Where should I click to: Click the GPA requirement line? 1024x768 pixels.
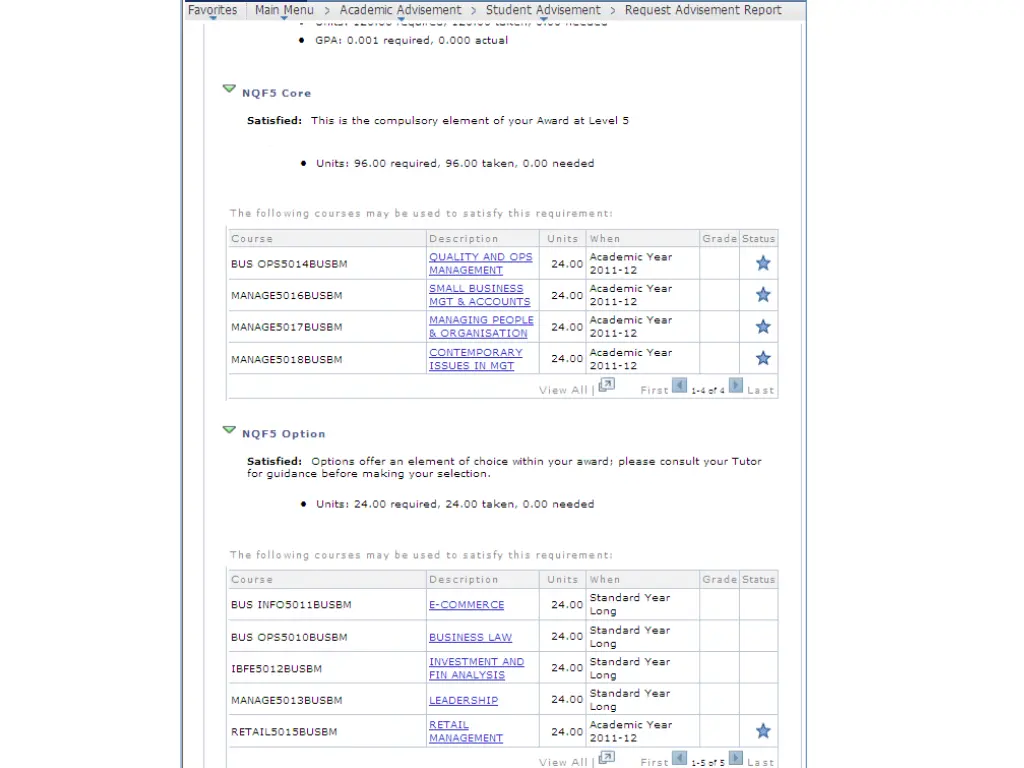[x=411, y=40]
